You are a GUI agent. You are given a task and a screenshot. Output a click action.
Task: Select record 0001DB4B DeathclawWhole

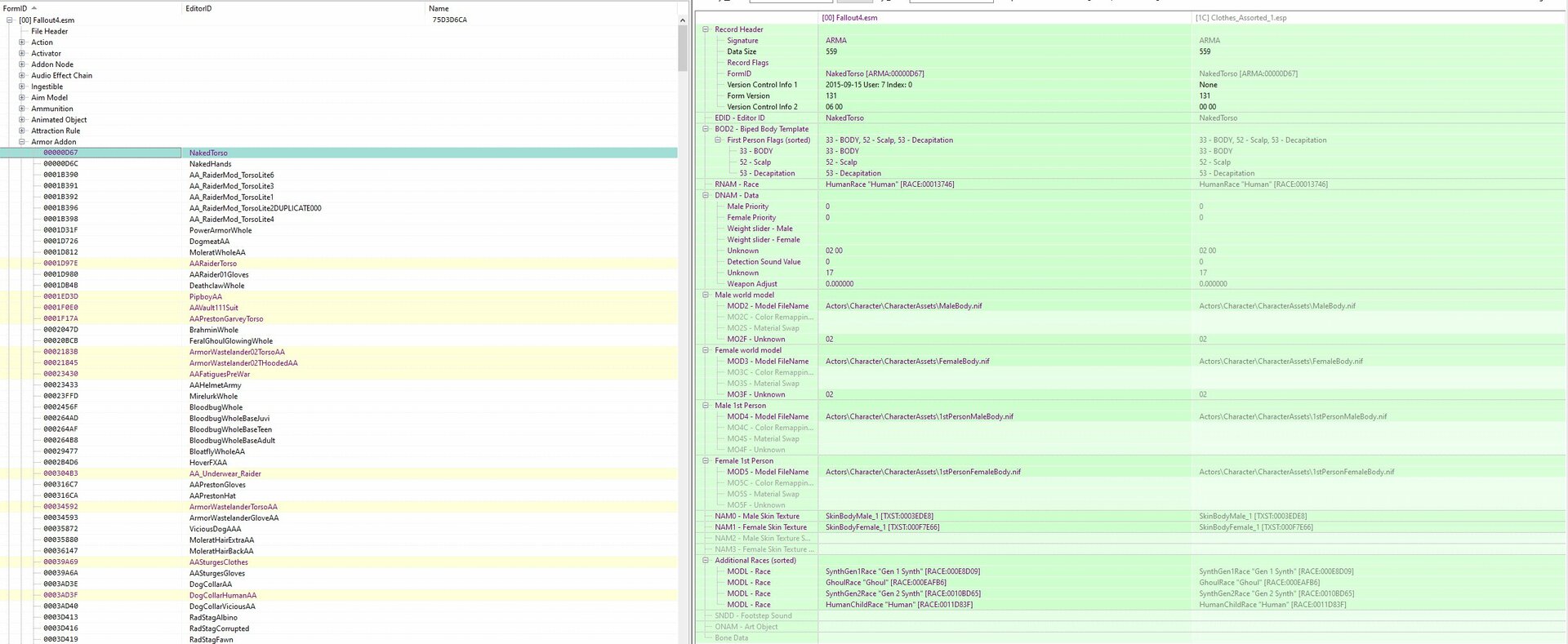(339, 286)
